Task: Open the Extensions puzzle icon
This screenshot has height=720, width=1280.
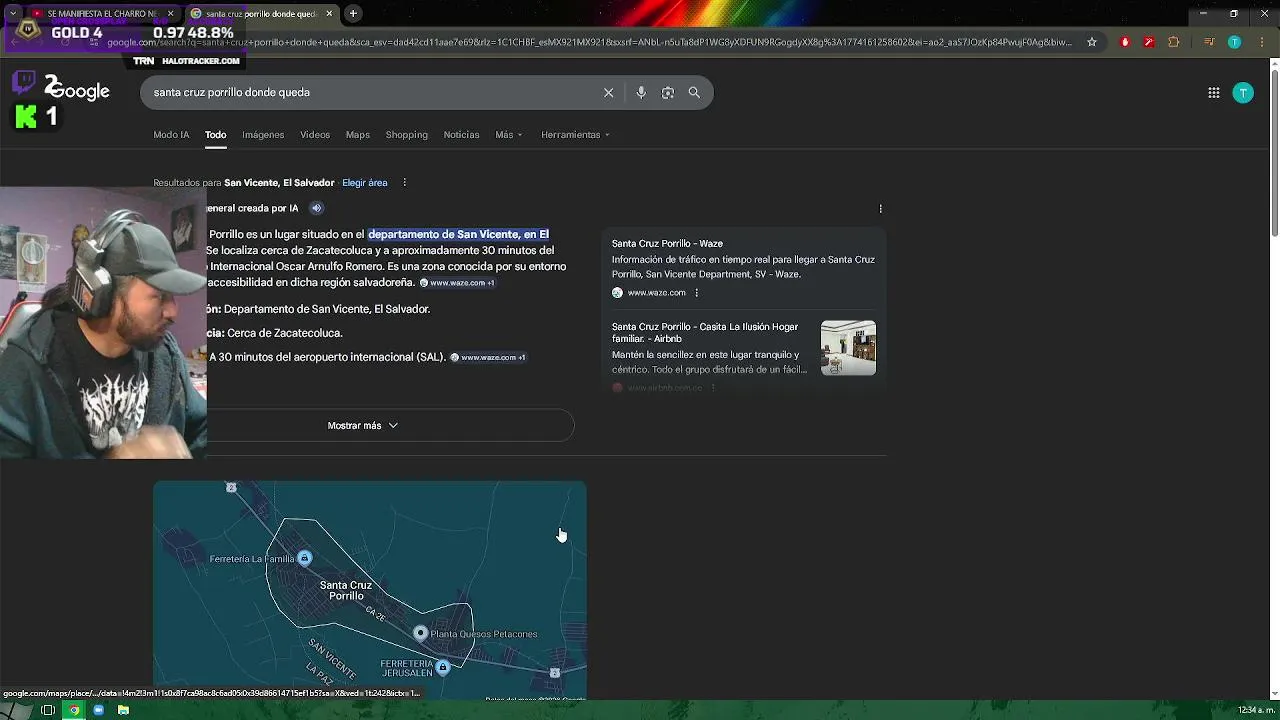Action: click(1174, 42)
